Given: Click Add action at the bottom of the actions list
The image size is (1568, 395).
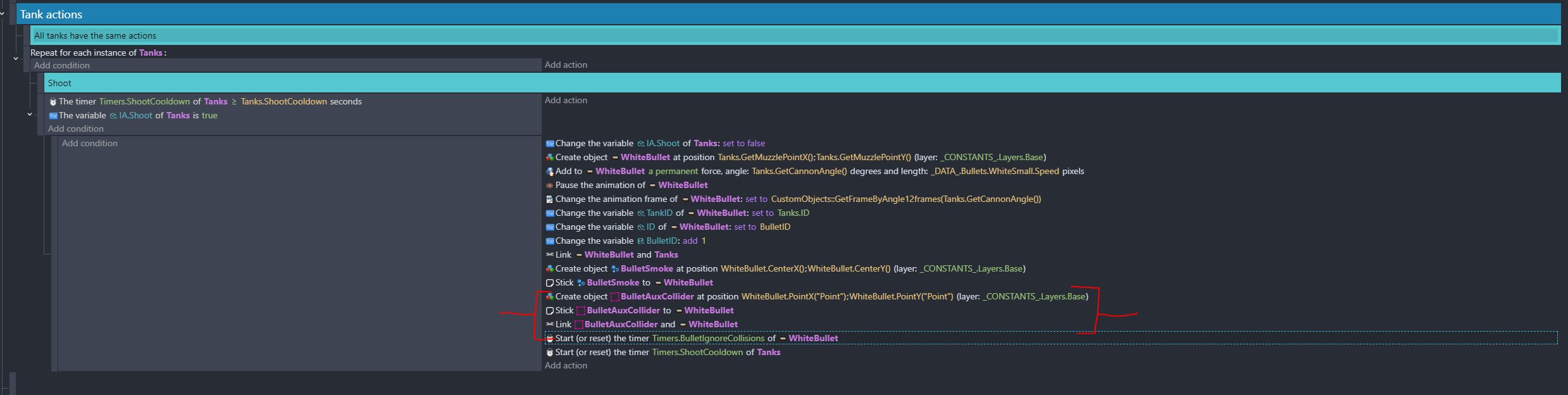Looking at the screenshot, I should click(566, 366).
